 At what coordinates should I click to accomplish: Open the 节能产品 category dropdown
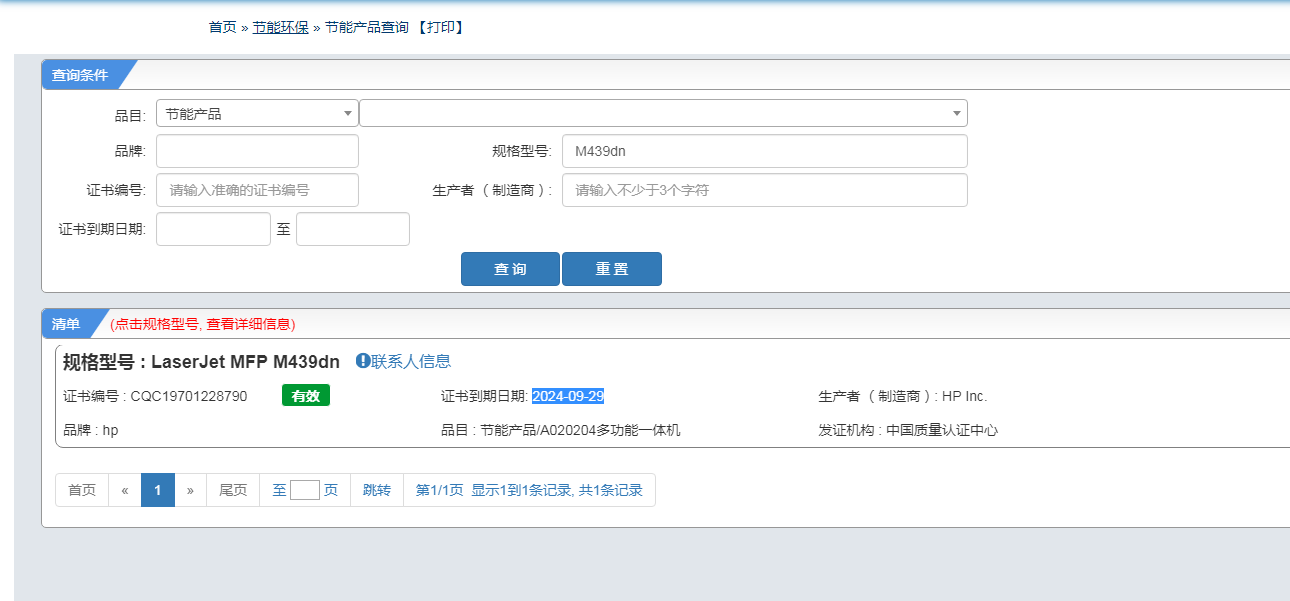tap(257, 114)
